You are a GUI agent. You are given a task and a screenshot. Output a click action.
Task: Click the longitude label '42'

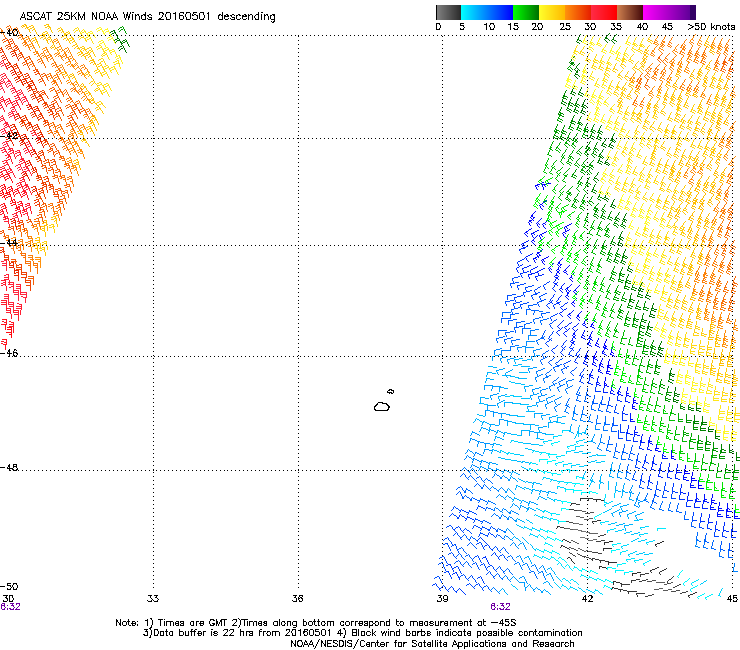pyautogui.click(x=587, y=599)
